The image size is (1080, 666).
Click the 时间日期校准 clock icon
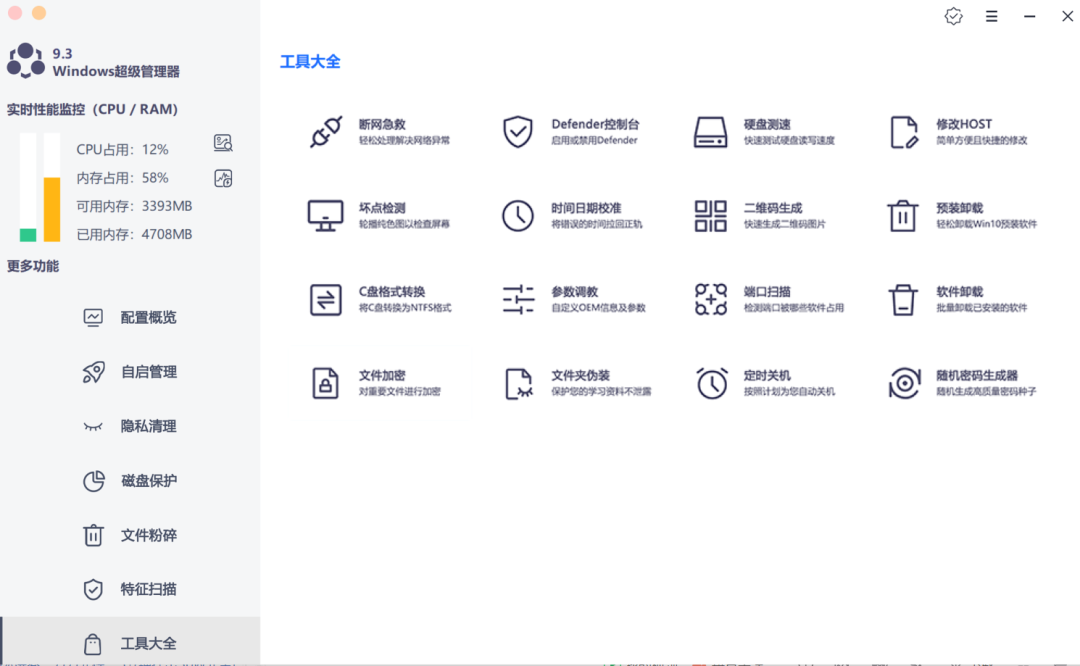517,216
